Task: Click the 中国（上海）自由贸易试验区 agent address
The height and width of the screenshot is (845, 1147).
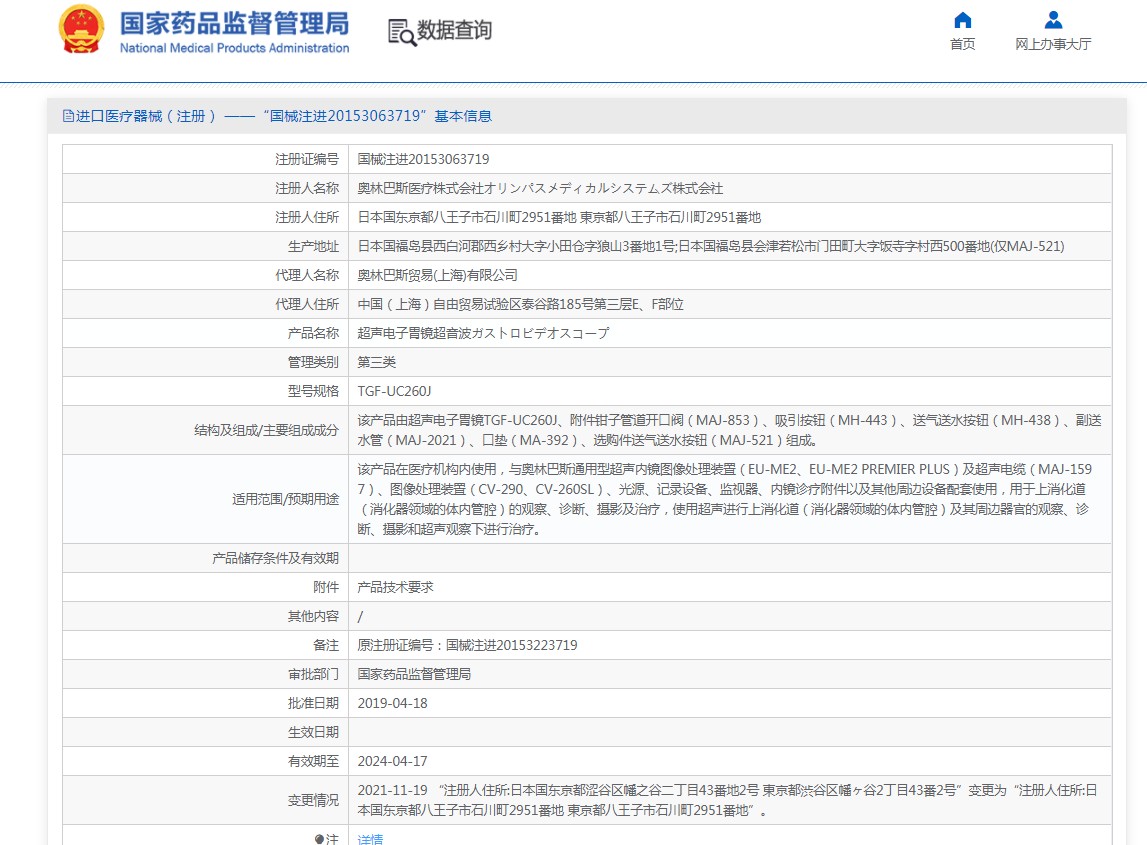Action: [521, 304]
